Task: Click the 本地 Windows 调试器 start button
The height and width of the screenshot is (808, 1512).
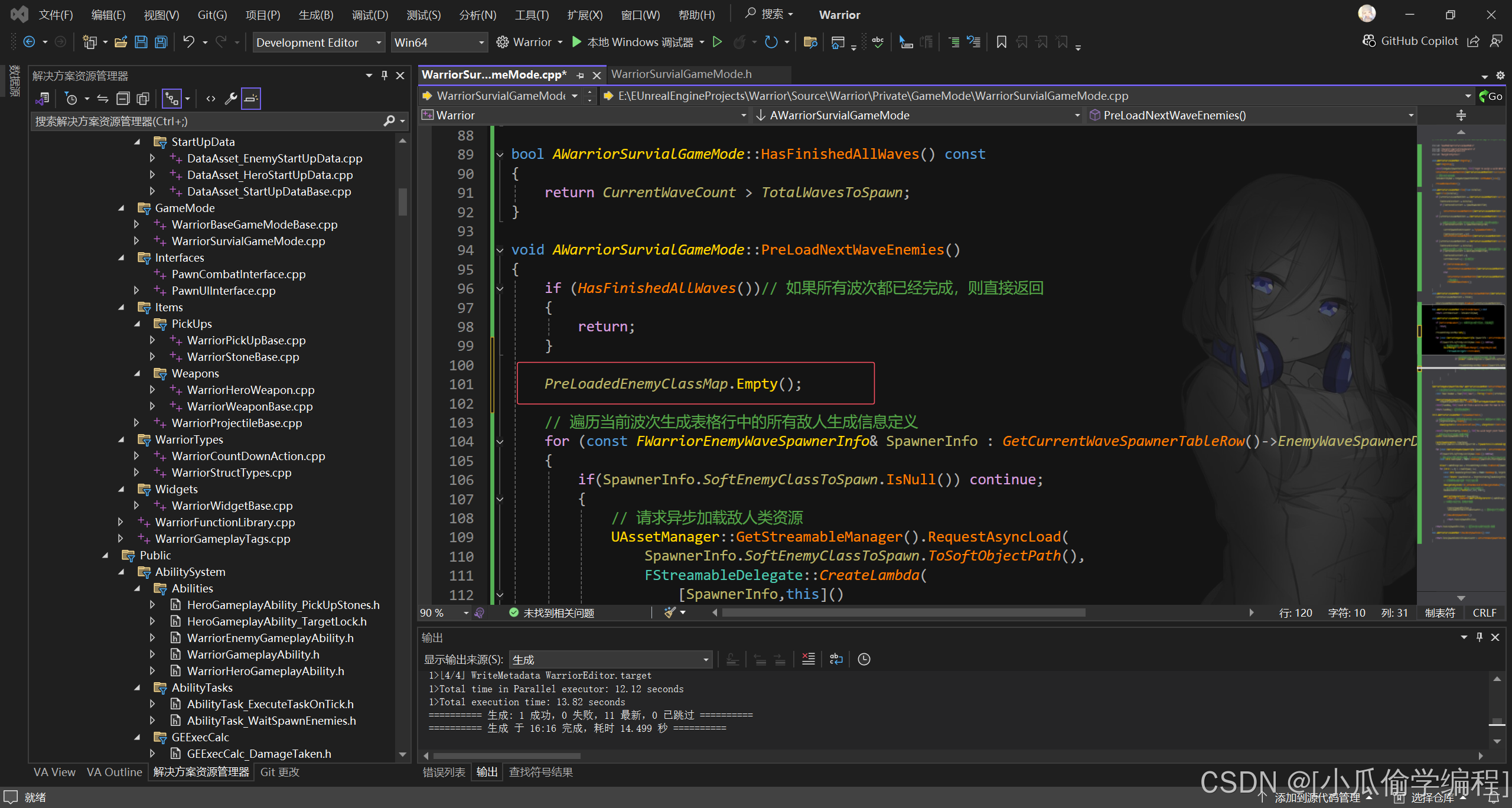Action: click(633, 42)
